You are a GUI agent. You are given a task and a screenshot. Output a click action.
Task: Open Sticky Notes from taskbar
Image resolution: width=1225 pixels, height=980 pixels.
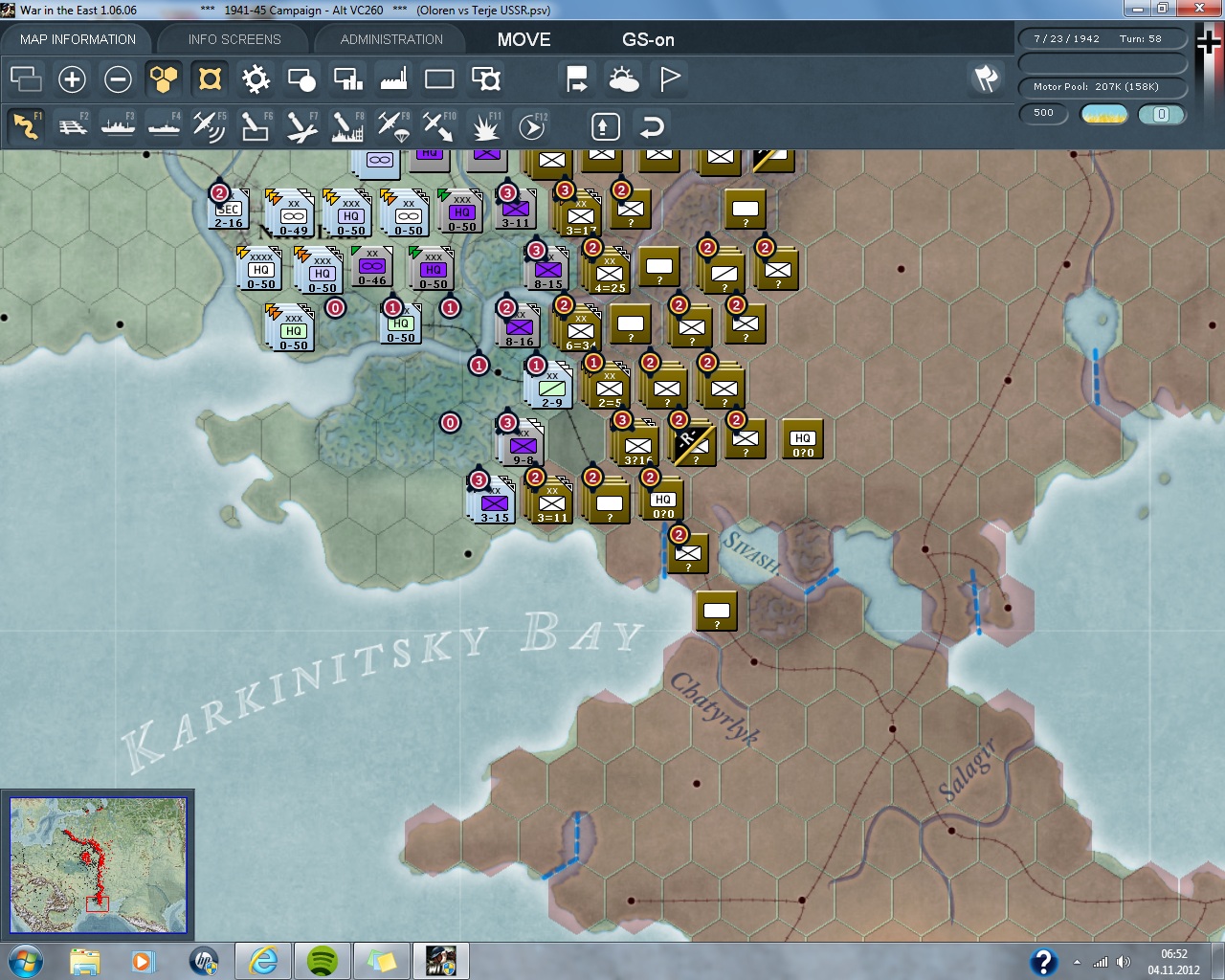pos(381,961)
